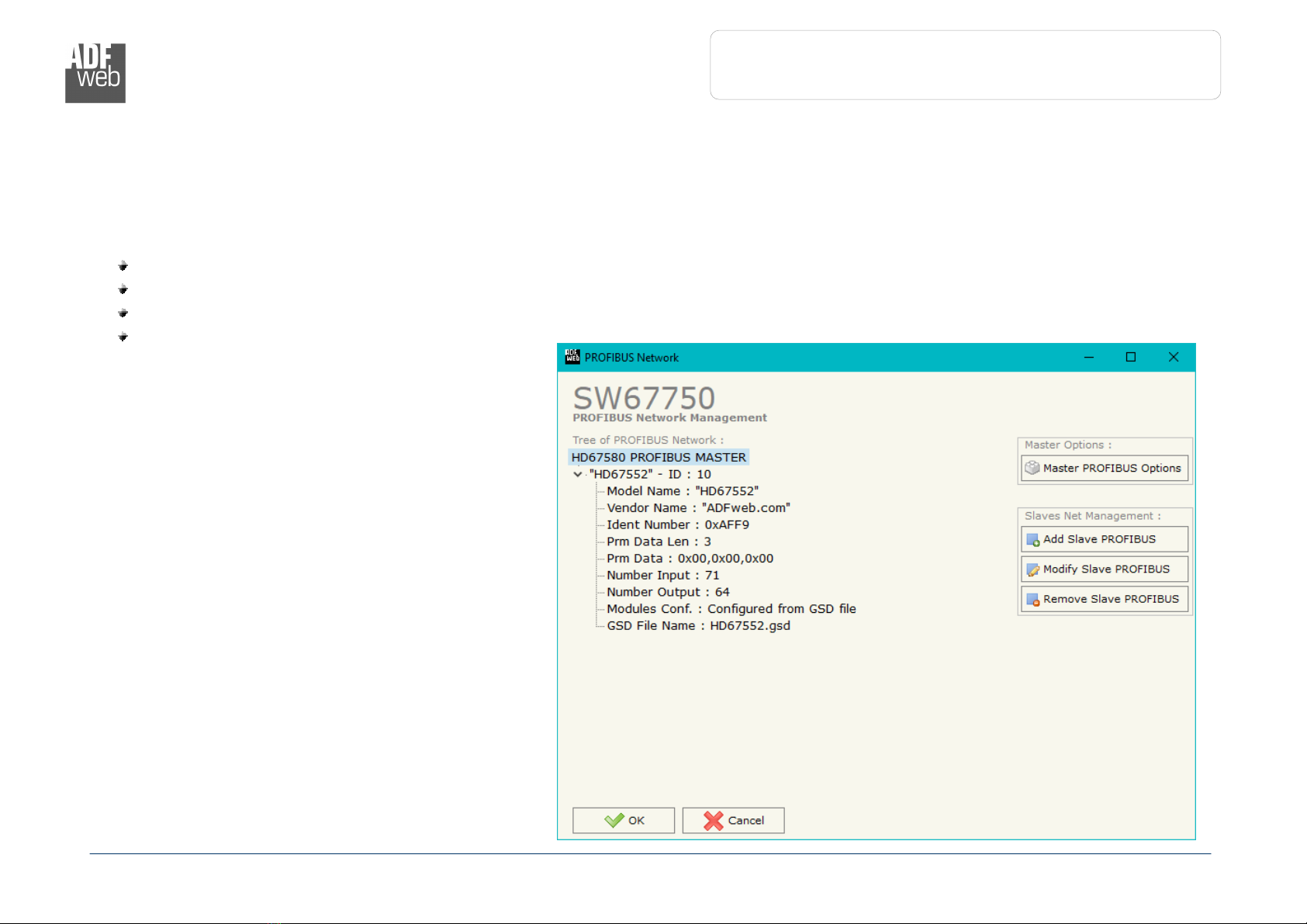Confirm with the OK button
The image size is (1307, 924).
(x=624, y=820)
